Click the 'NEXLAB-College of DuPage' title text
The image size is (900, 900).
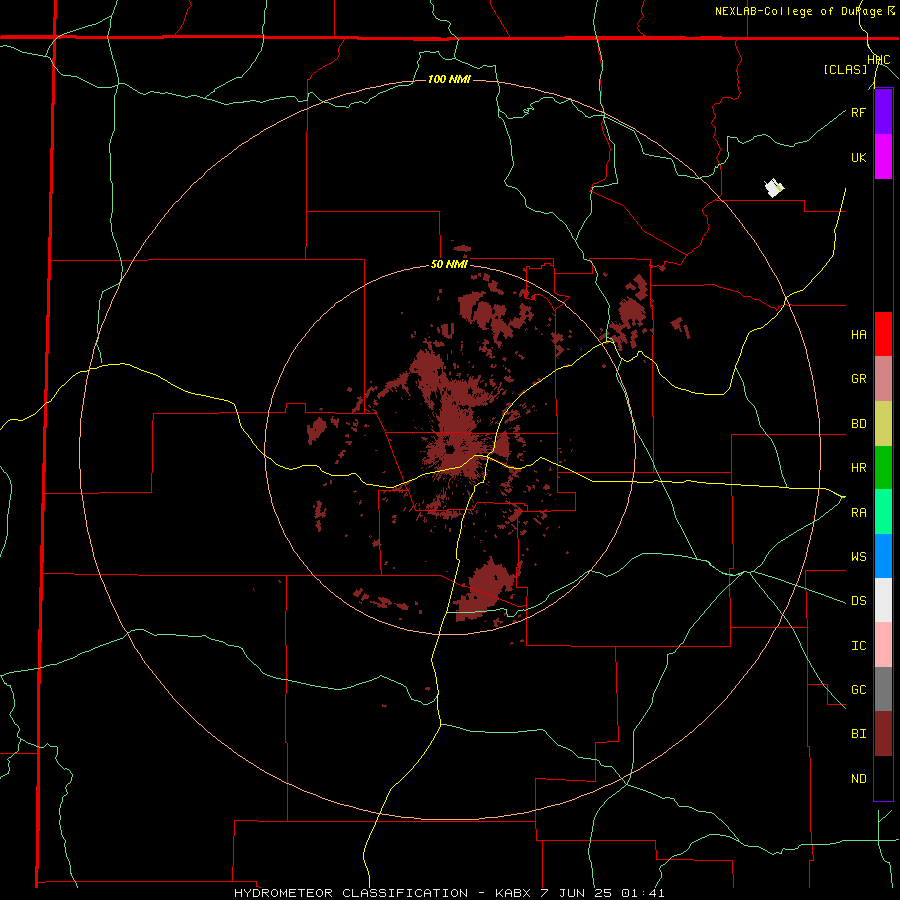[x=798, y=11]
